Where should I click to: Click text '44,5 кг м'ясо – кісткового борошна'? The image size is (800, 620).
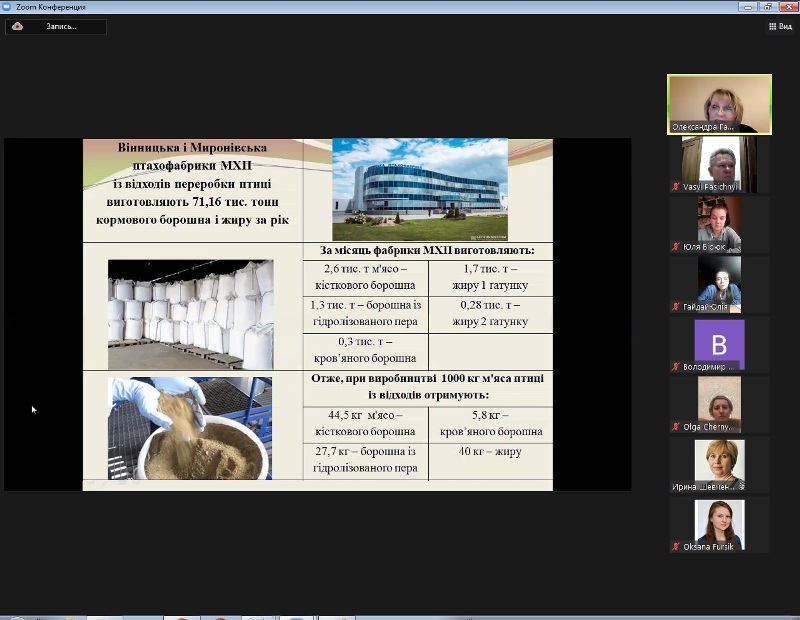click(365, 423)
